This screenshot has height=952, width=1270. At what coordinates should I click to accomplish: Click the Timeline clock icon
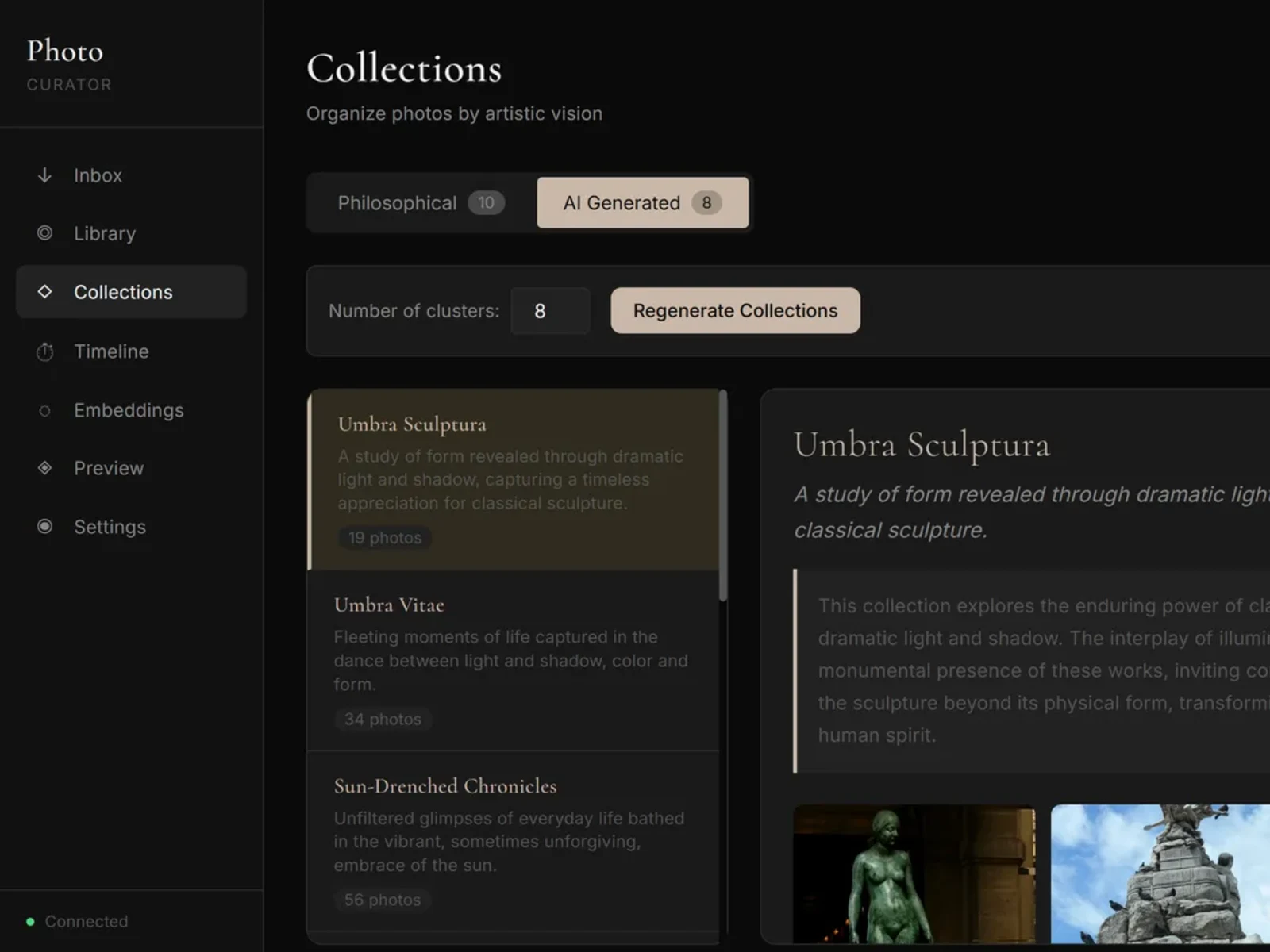tap(44, 351)
